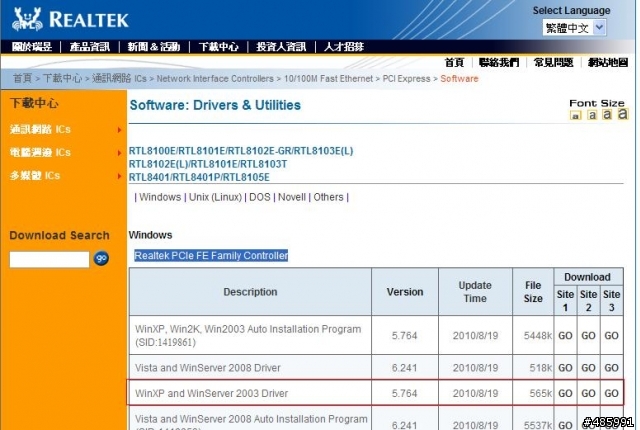640x430 pixels.
Task: Click Site 2 GO for Vista and WinServer 2008 Driver
Action: tap(588, 368)
